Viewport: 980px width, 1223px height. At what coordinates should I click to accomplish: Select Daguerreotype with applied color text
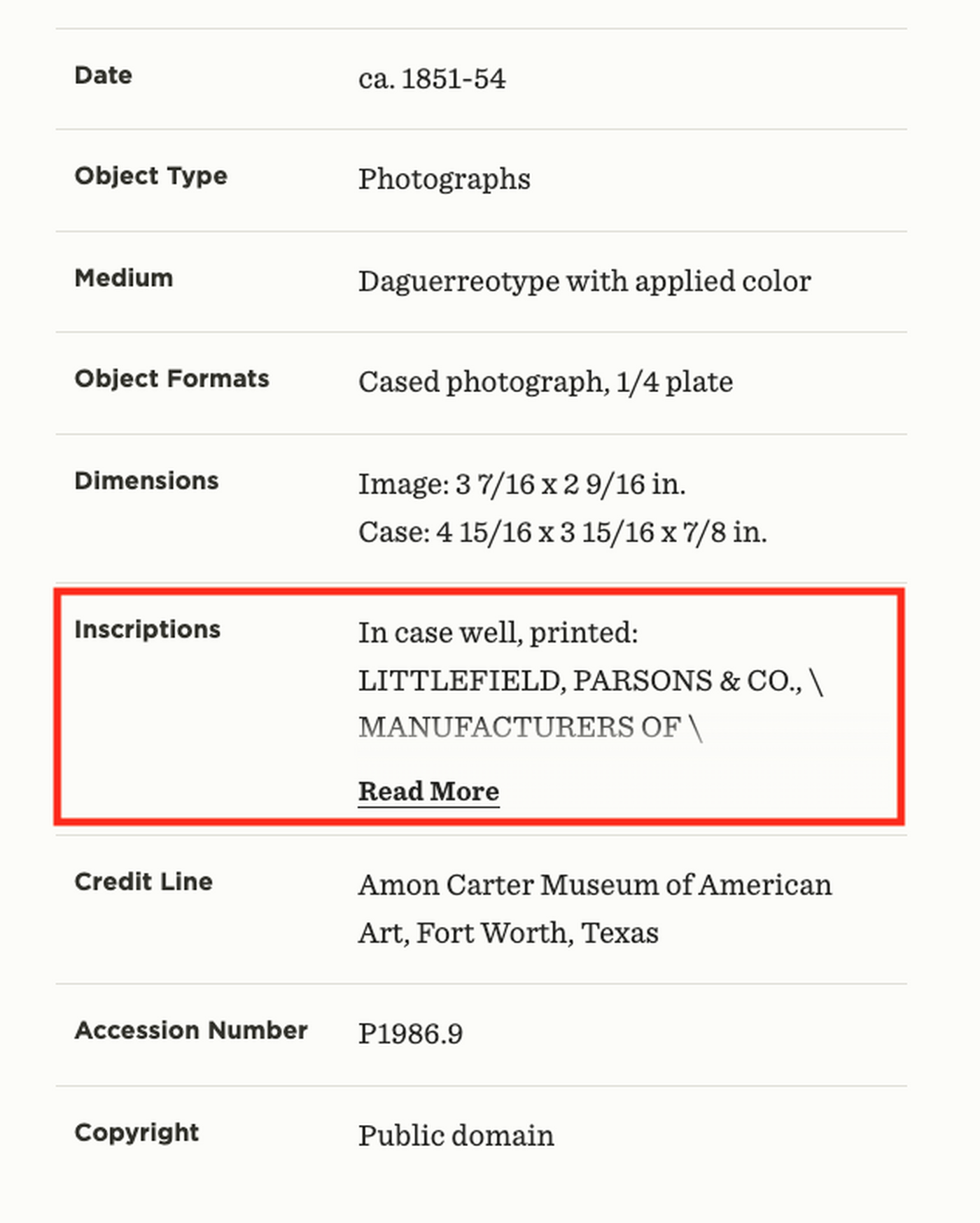coord(584,281)
